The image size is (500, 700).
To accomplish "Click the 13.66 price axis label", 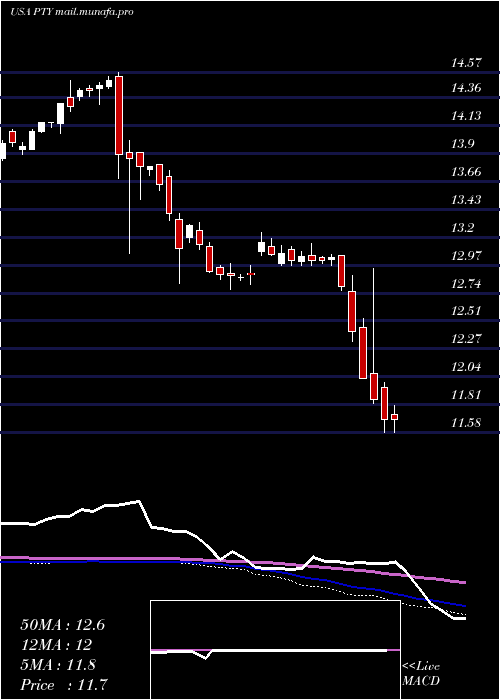I will [x=466, y=172].
